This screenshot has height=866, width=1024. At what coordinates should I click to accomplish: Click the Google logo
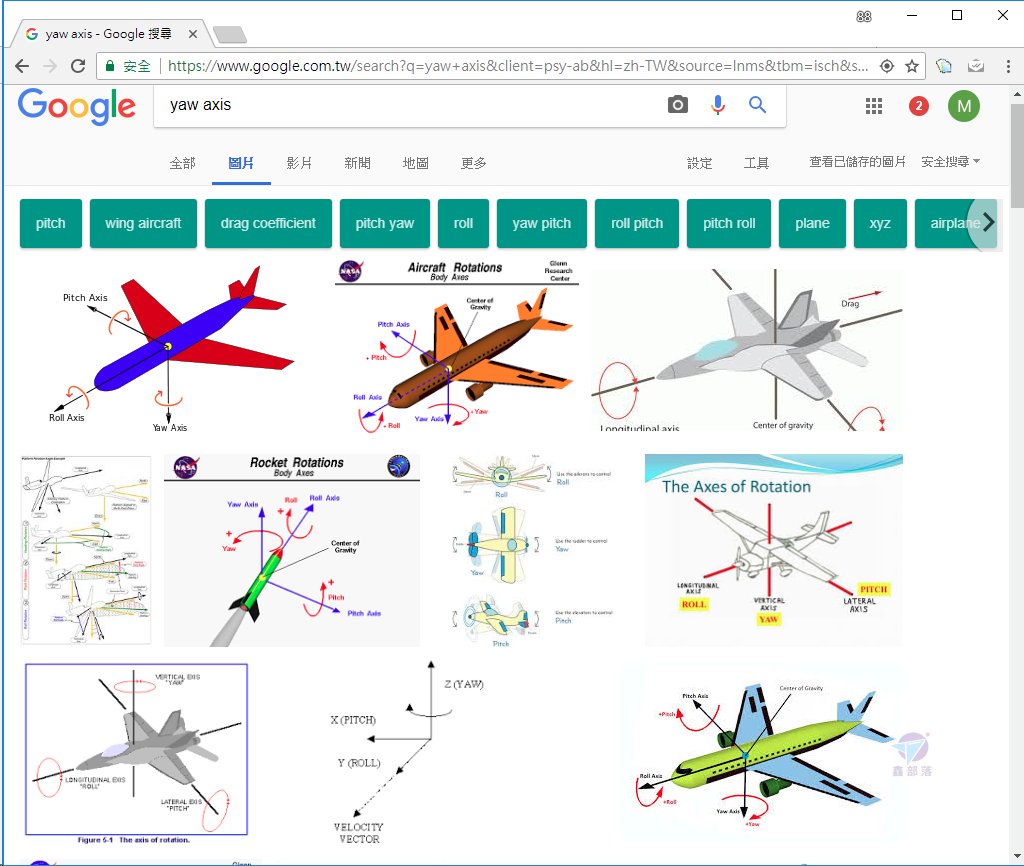click(77, 106)
